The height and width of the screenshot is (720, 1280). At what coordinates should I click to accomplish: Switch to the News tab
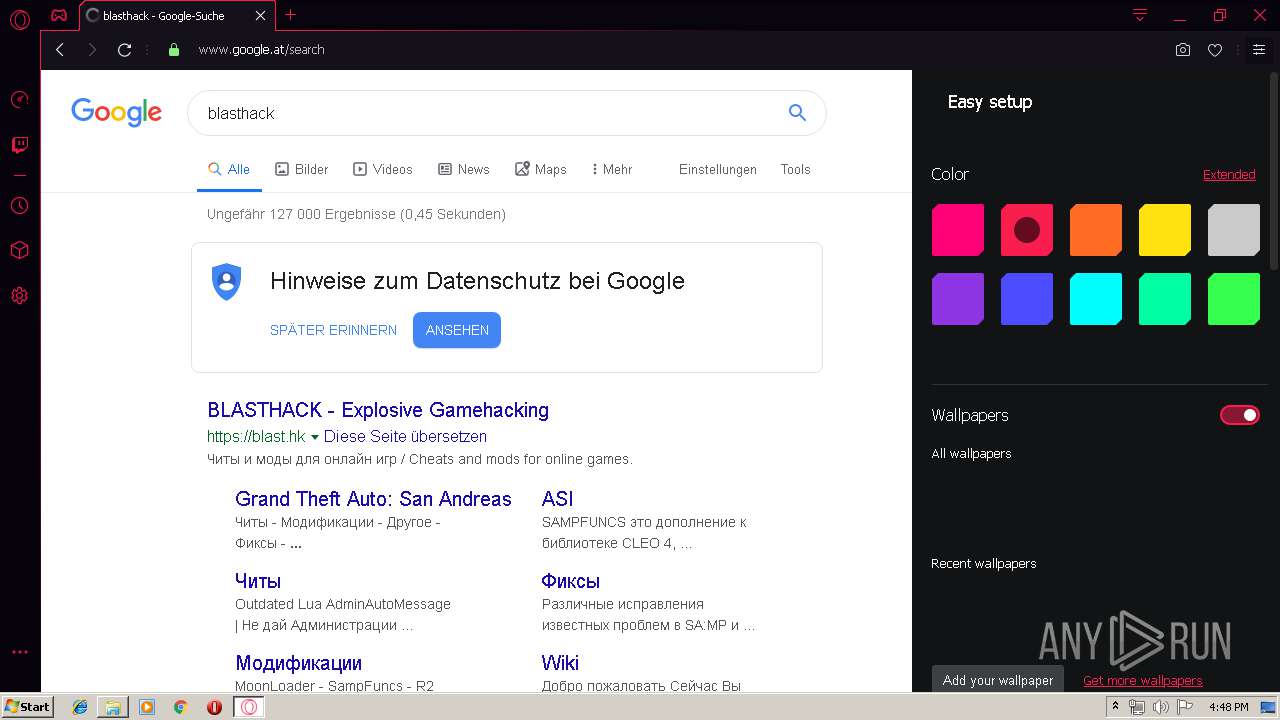coord(464,169)
